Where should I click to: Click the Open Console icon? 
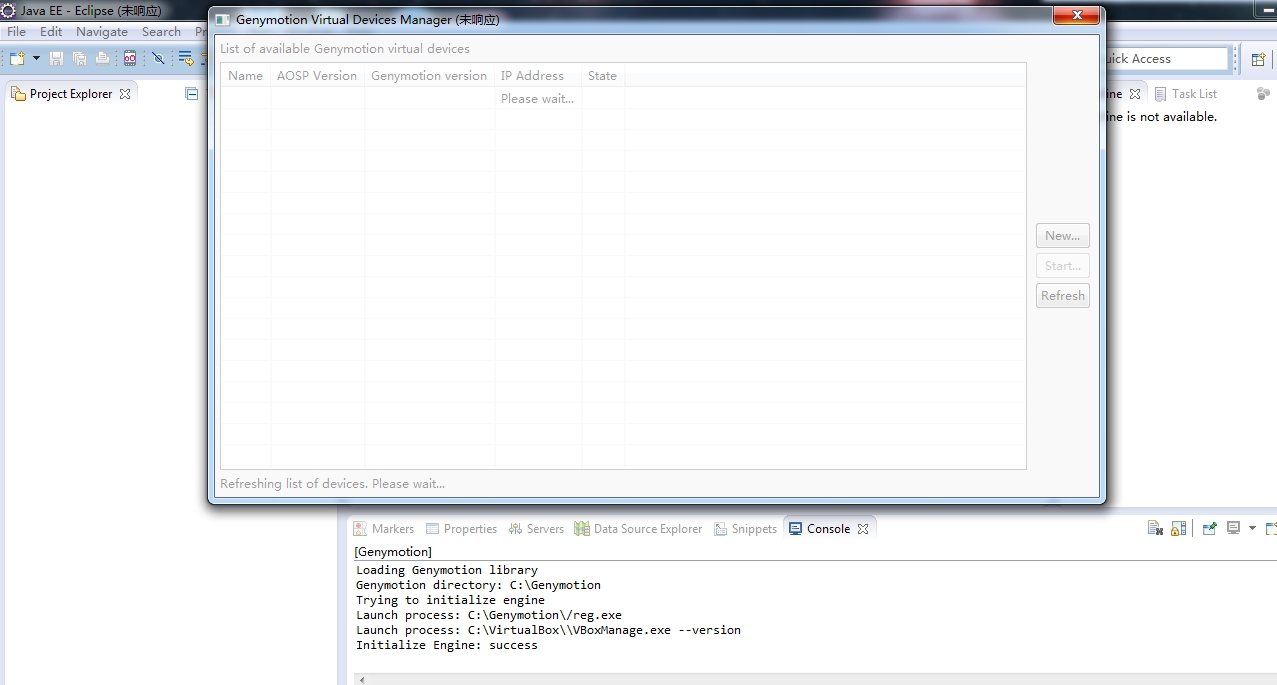pyautogui.click(x=1271, y=529)
